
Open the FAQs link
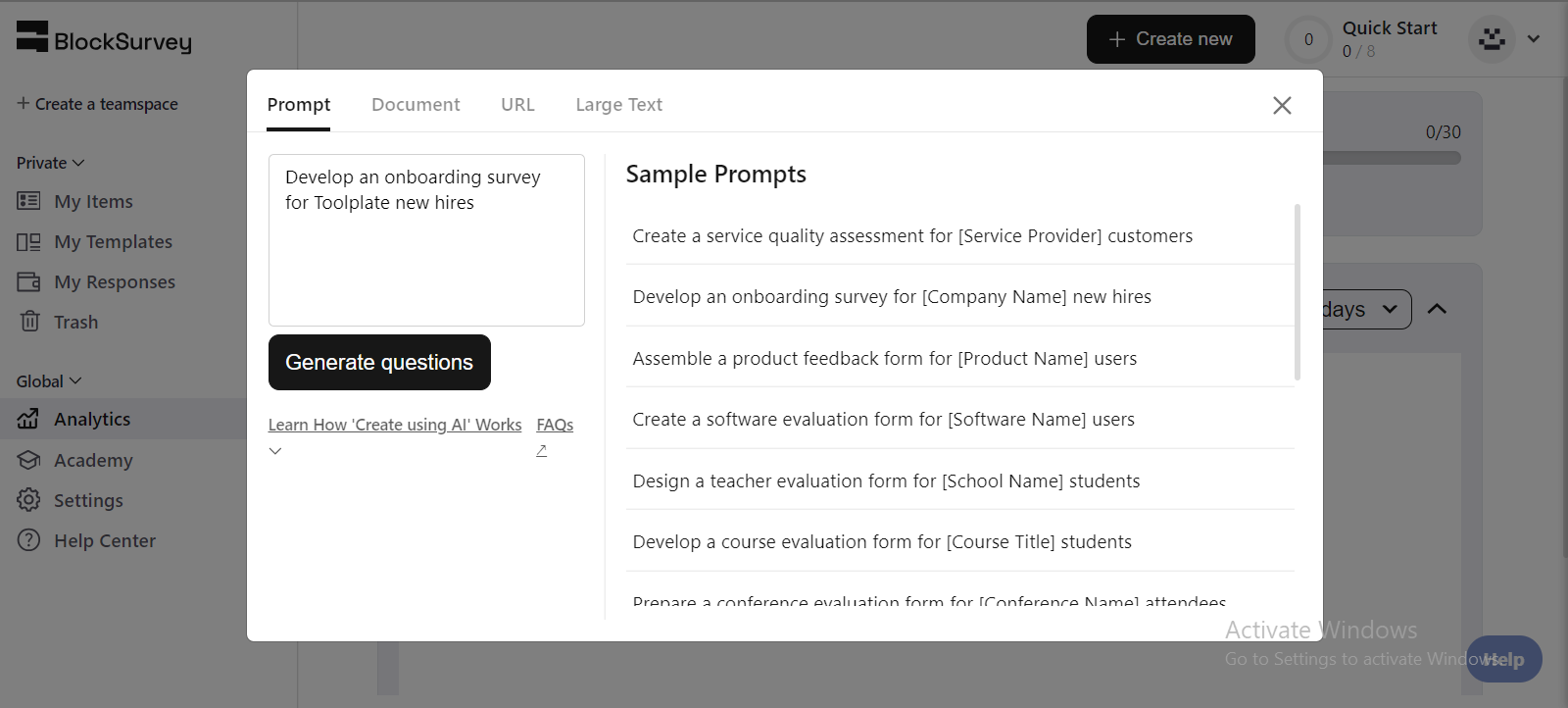(555, 425)
